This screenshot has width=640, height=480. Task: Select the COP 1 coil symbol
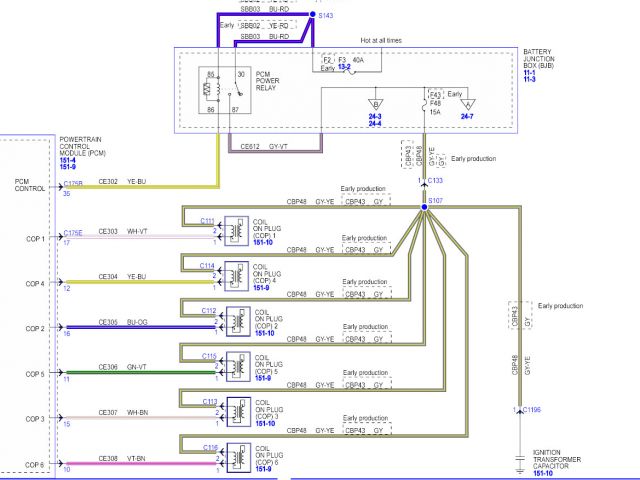(238, 231)
